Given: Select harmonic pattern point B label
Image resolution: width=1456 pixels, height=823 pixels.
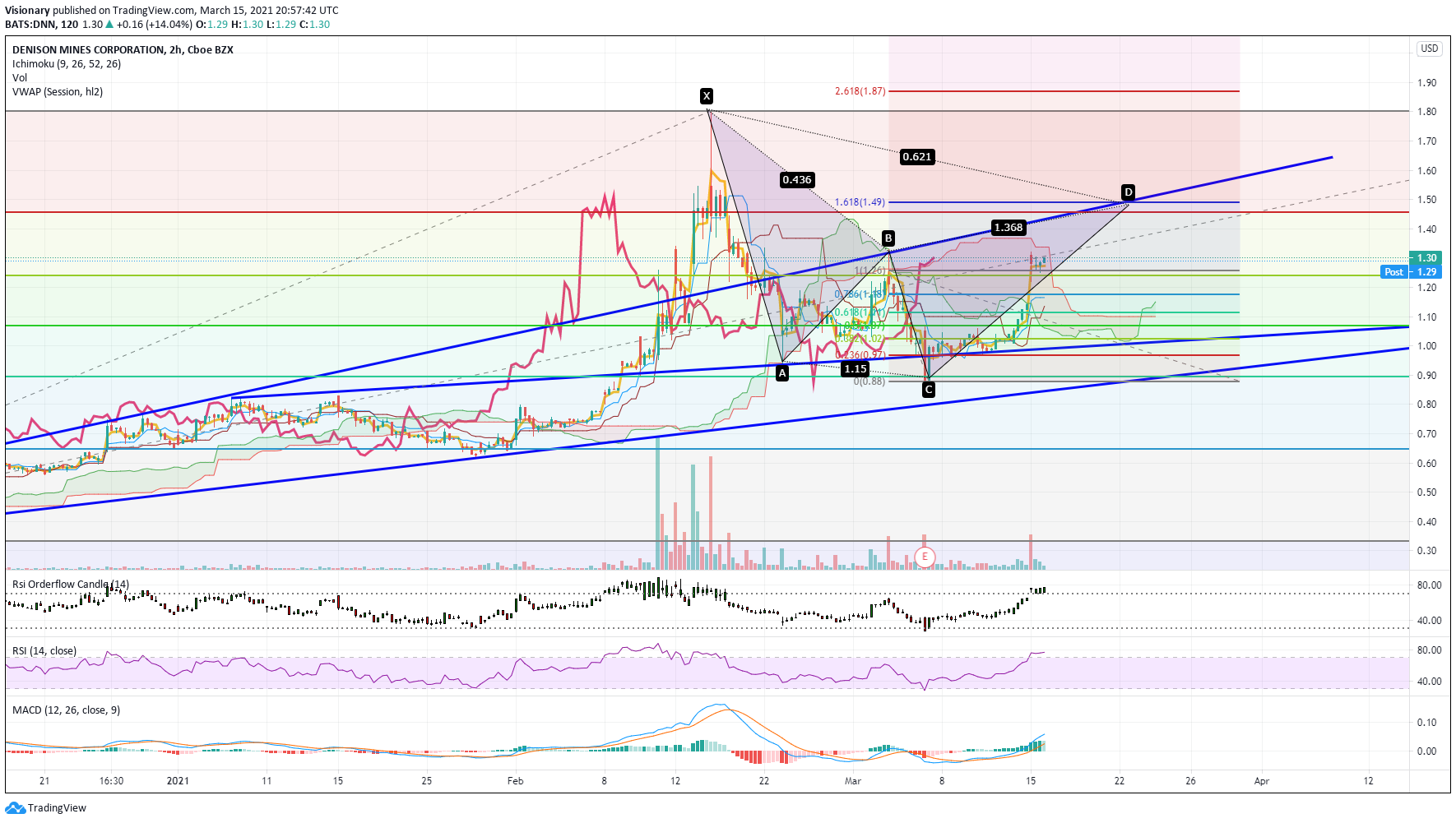Looking at the screenshot, I should [888, 238].
